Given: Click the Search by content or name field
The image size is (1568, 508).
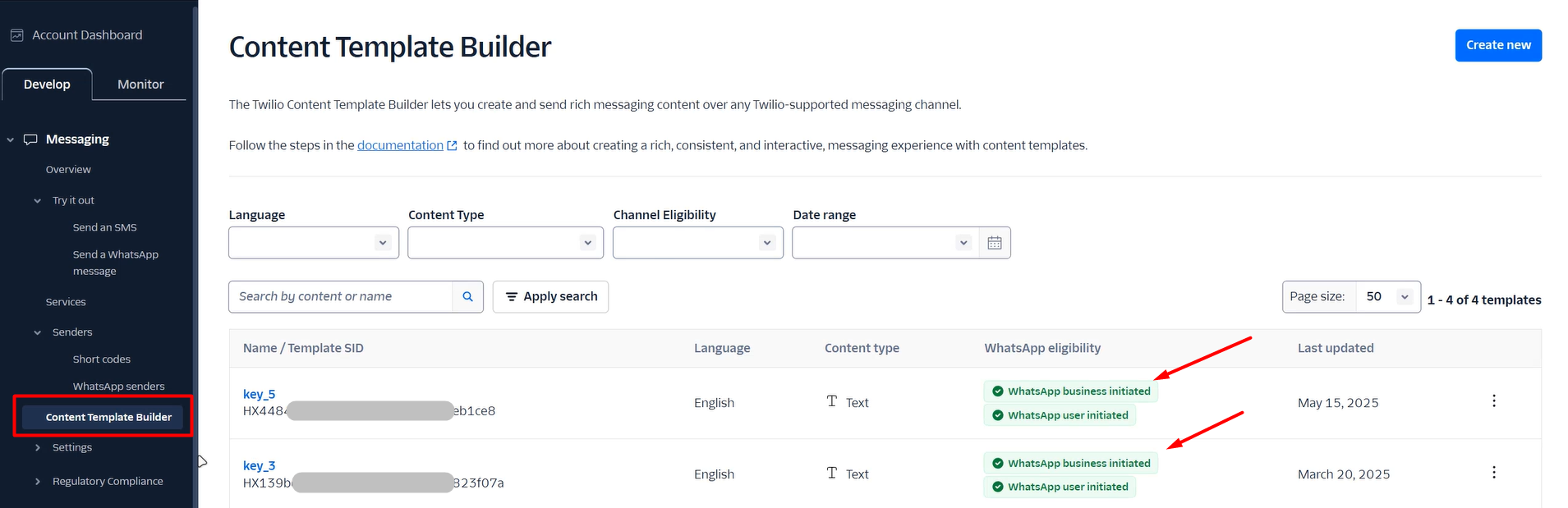Looking at the screenshot, I should point(340,297).
